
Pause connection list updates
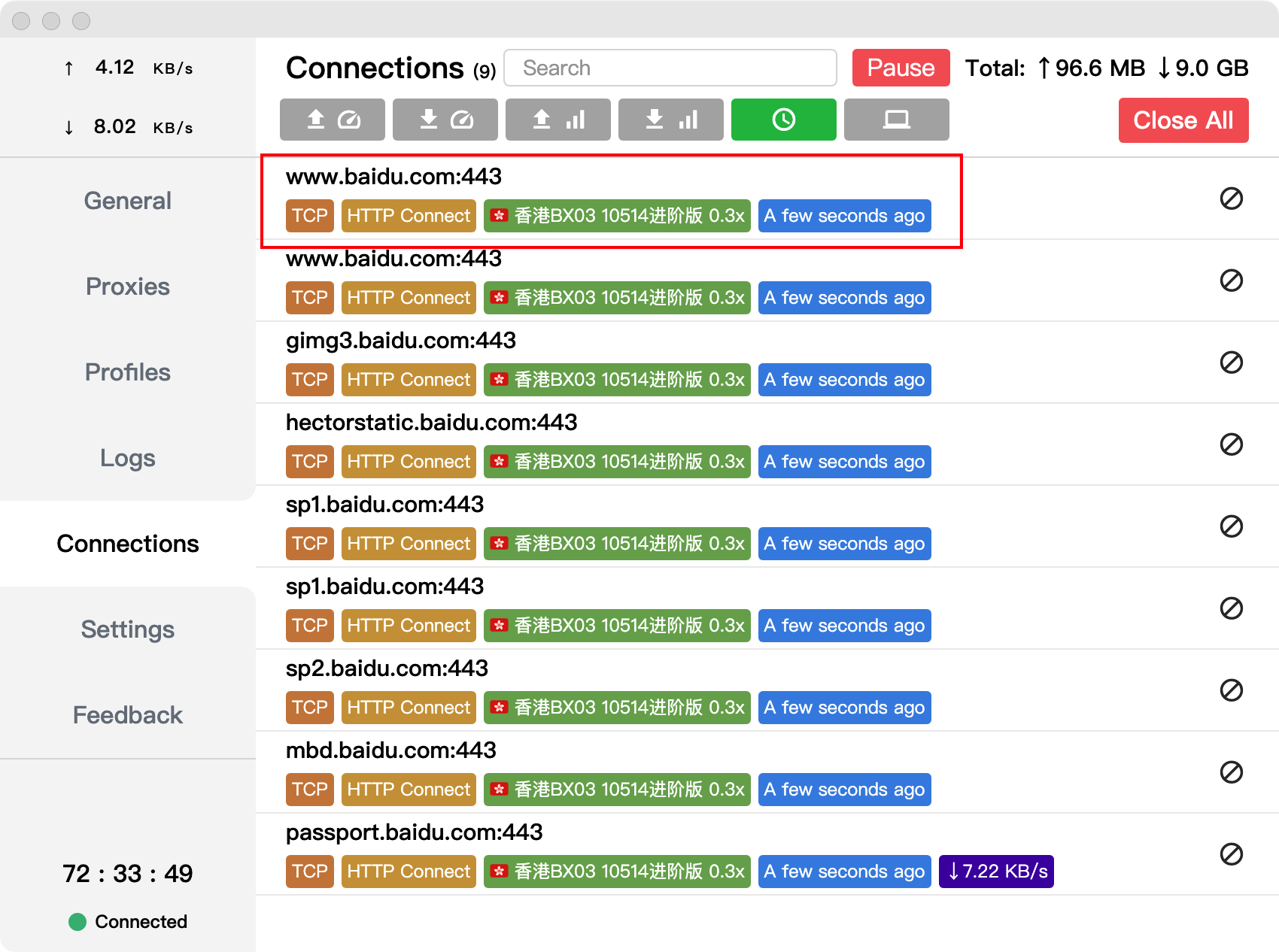901,68
